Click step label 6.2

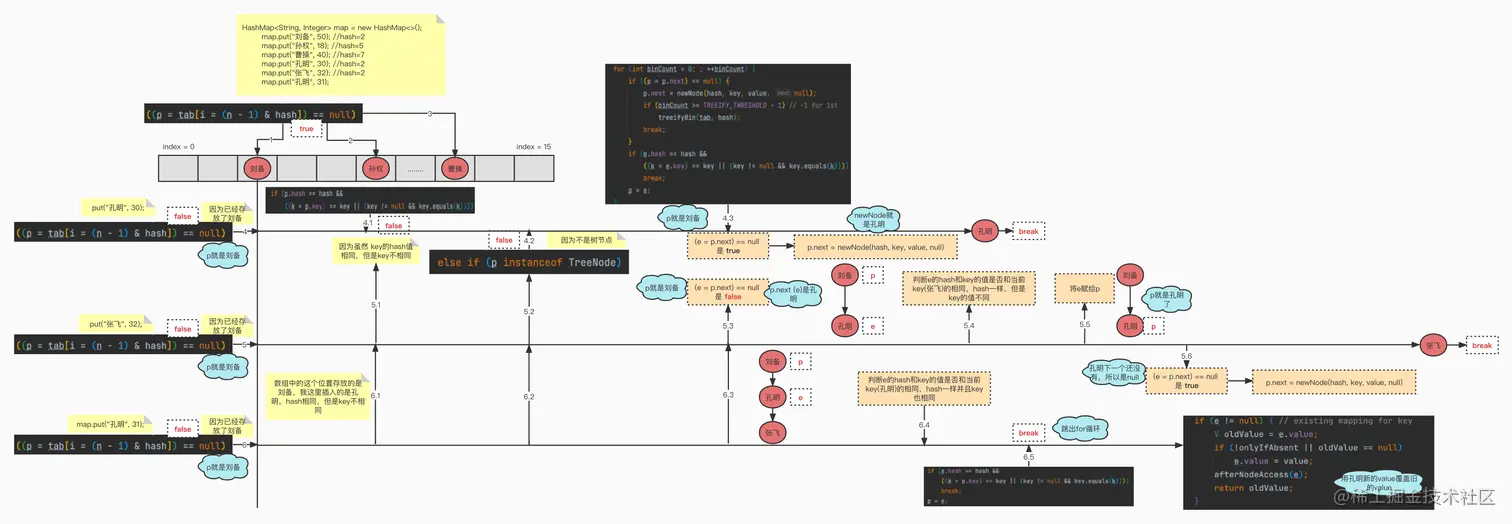coord(529,397)
